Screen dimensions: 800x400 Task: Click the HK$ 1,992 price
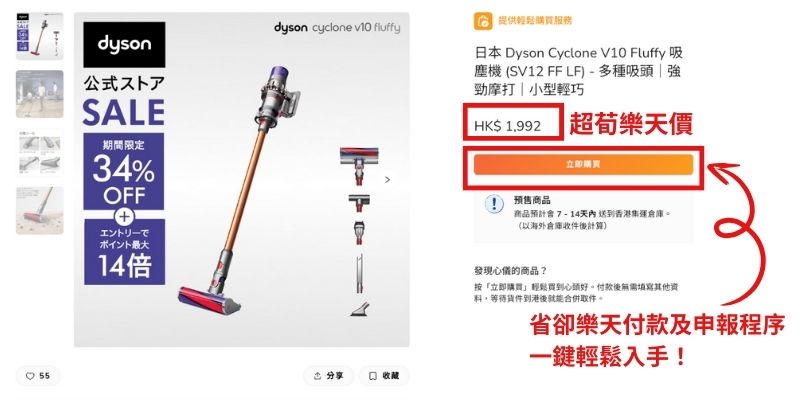[x=508, y=126]
